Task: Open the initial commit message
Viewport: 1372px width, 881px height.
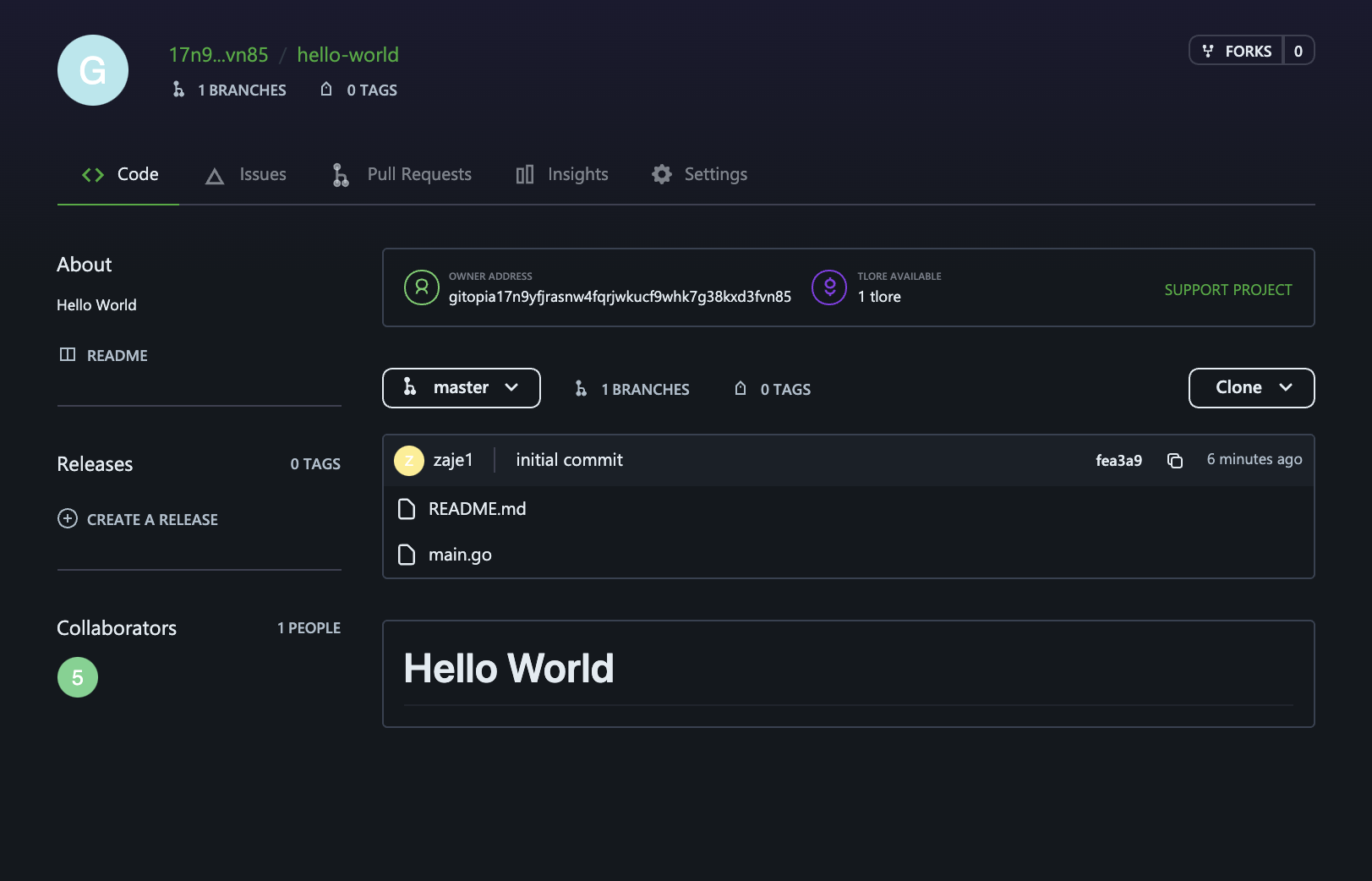Action: 569,460
